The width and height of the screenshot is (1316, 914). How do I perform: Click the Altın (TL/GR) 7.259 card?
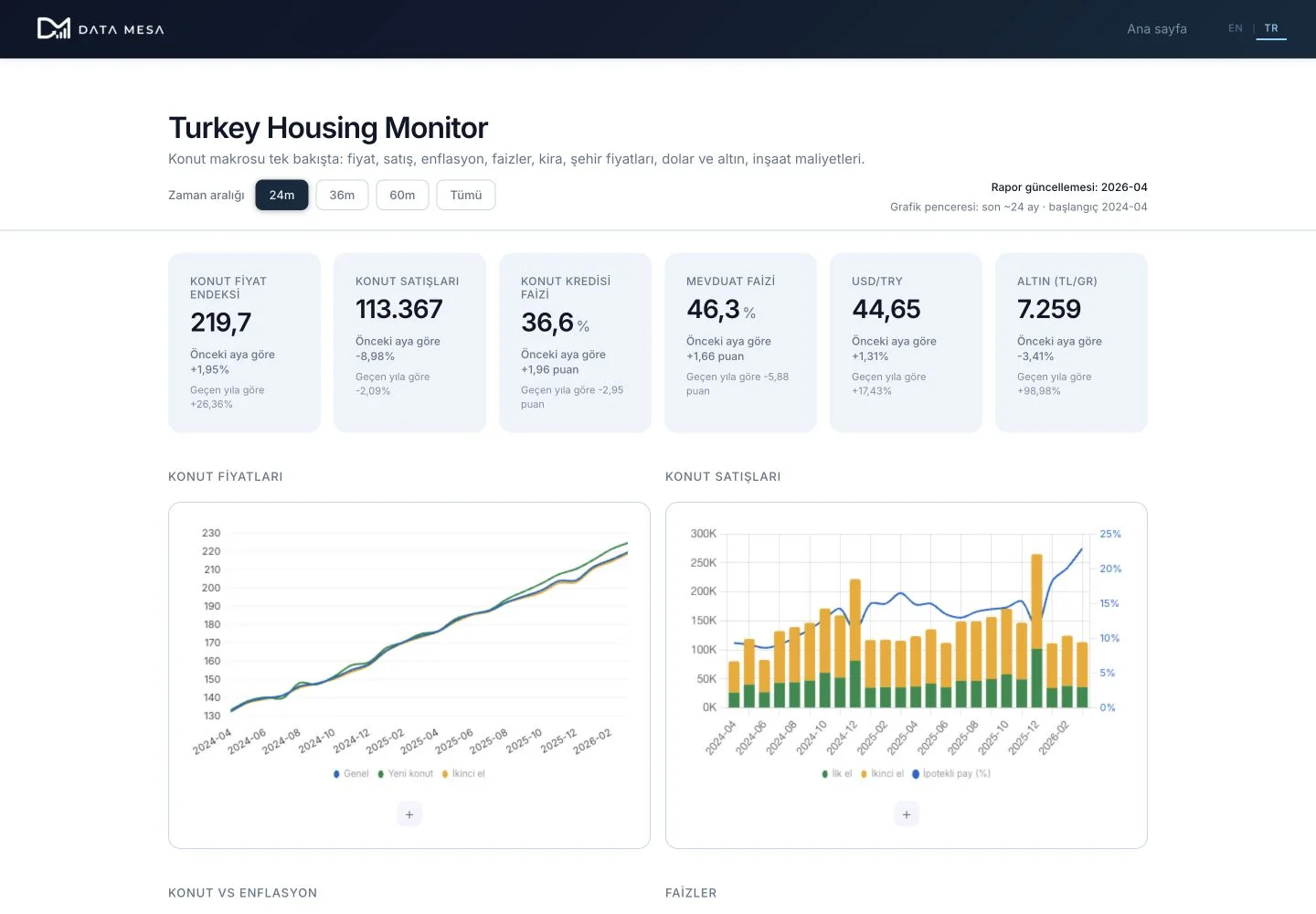pyautogui.click(x=1071, y=343)
